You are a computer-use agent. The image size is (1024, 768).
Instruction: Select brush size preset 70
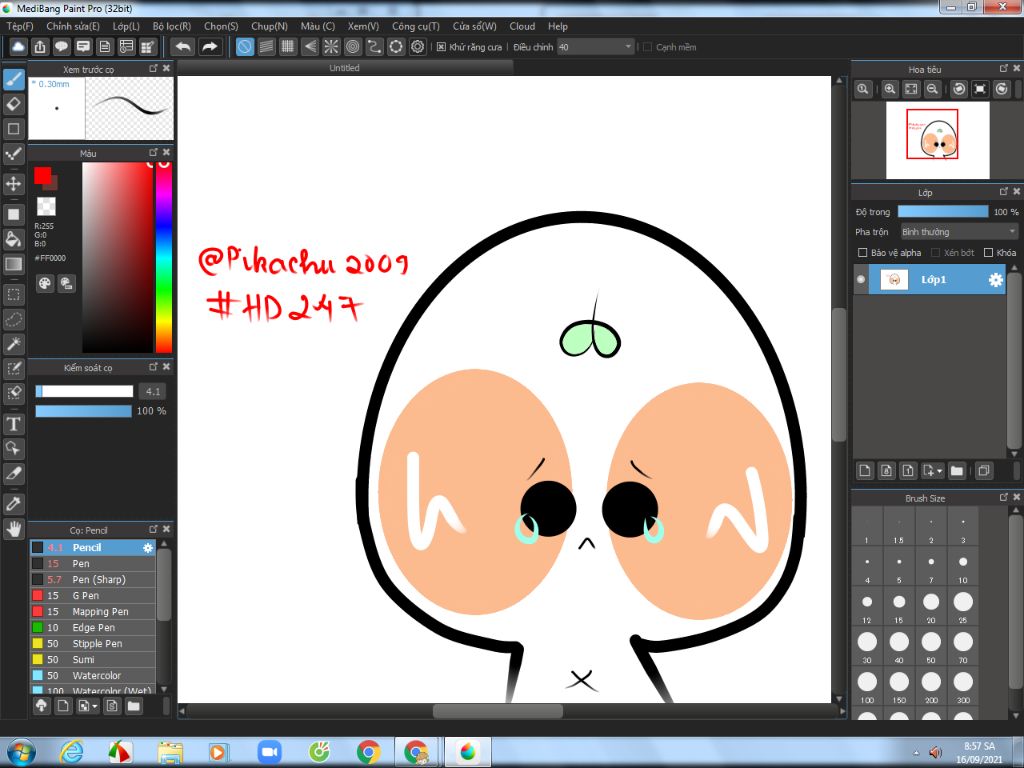coord(963,647)
